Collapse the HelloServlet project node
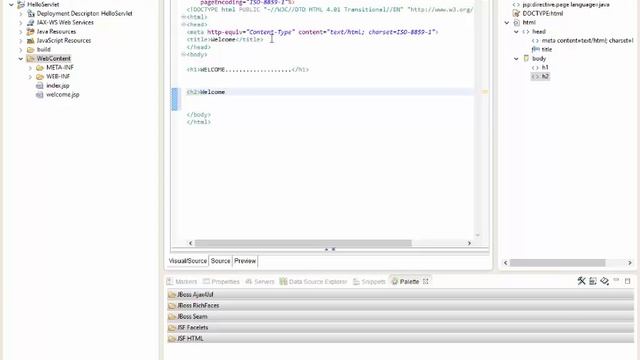Screen dimensions: 640x360 pyautogui.click(x=11, y=4)
